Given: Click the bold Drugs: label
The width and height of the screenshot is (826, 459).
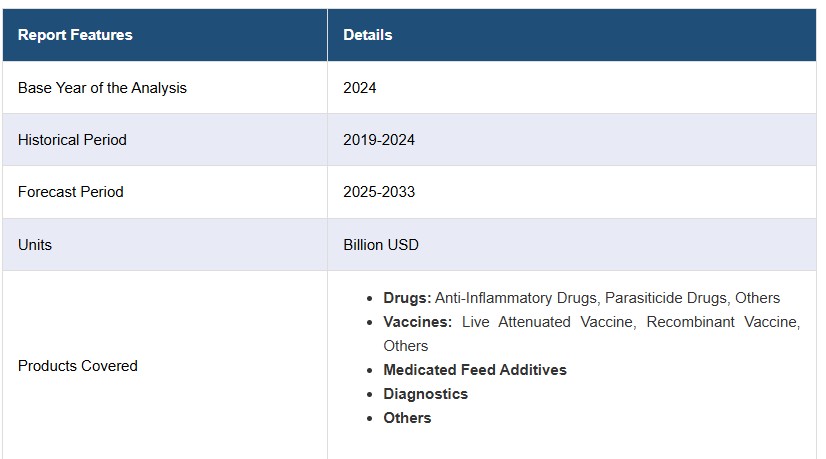Looking at the screenshot, I should point(407,298).
